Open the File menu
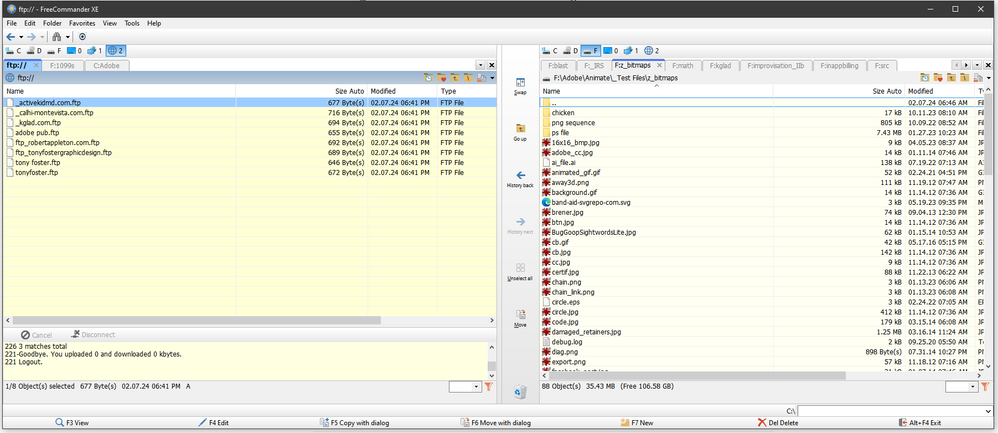 coord(11,23)
